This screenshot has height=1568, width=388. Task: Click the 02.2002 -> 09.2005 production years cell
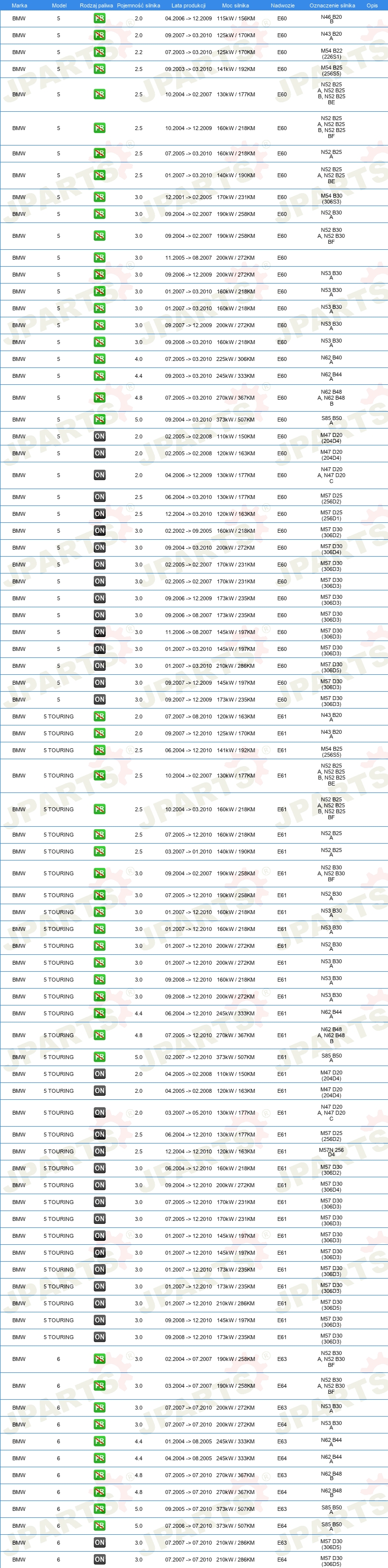point(189,531)
